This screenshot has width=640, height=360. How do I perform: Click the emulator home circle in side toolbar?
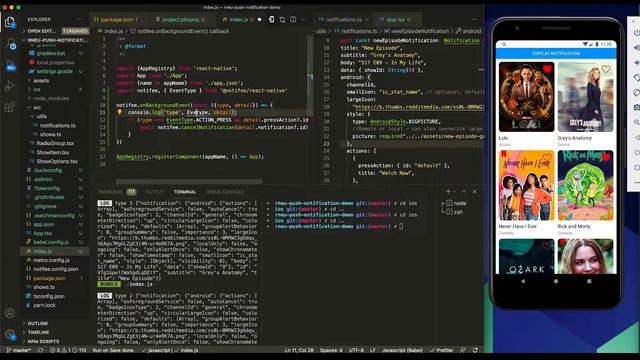tap(637, 153)
